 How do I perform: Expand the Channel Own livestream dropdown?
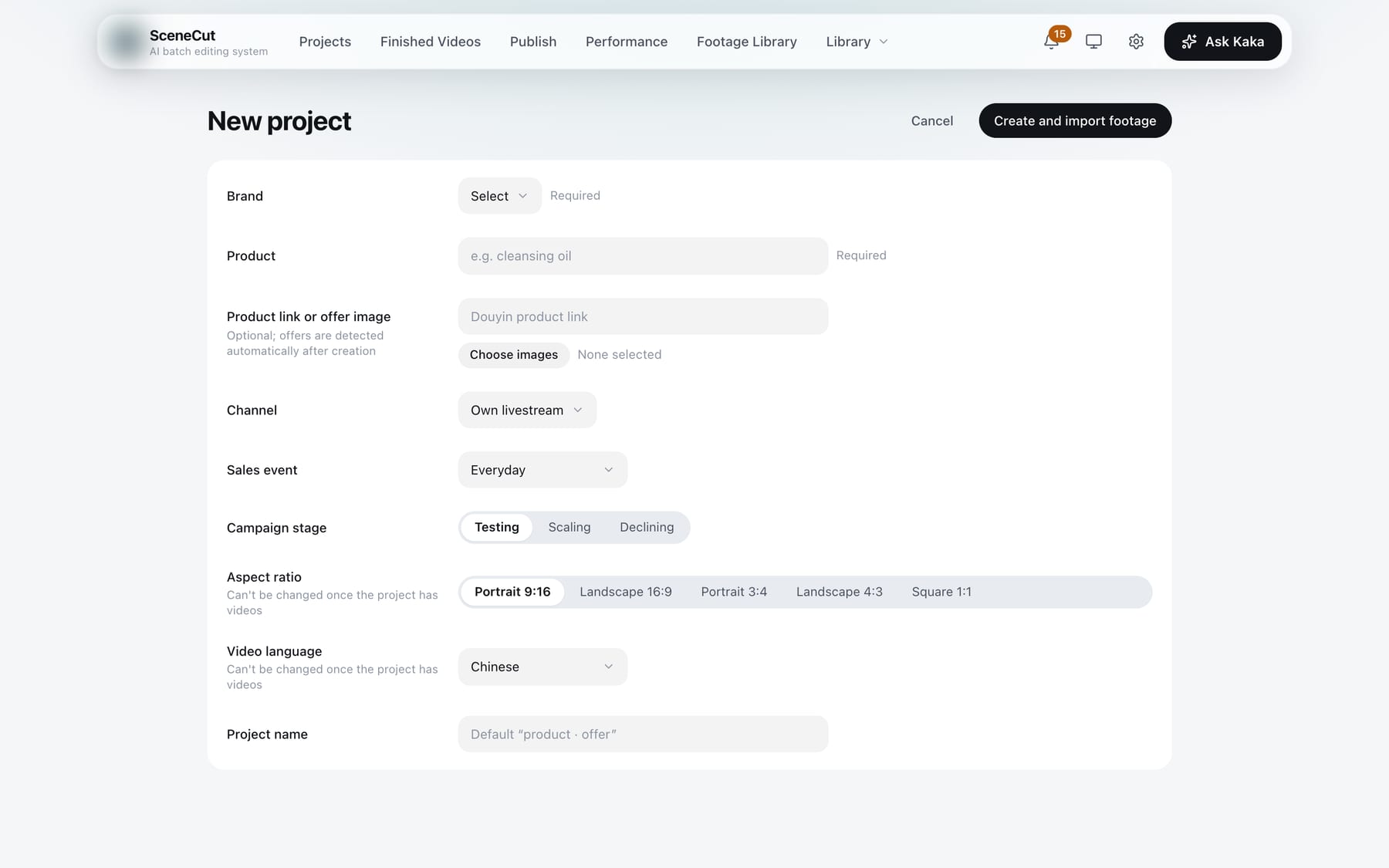pos(527,410)
